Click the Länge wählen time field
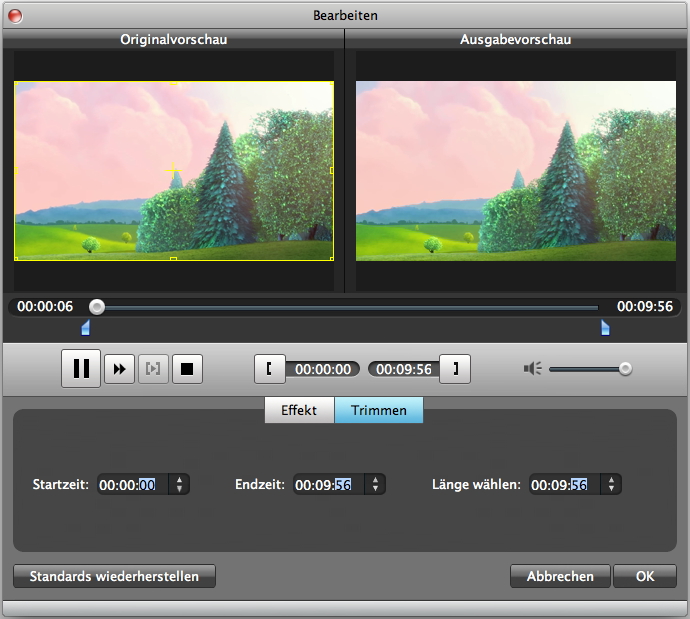This screenshot has height=619, width=690. (x=565, y=484)
